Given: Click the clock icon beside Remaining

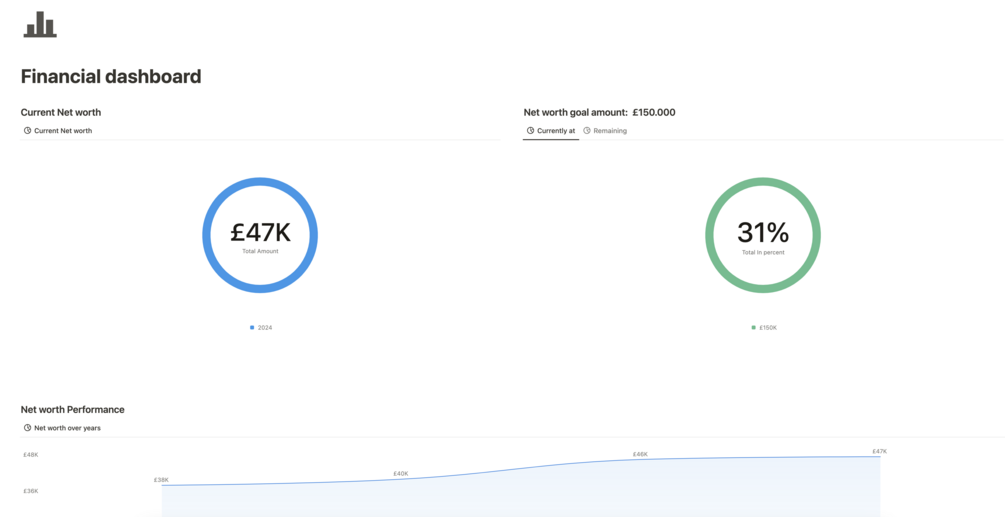Looking at the screenshot, I should (x=586, y=131).
